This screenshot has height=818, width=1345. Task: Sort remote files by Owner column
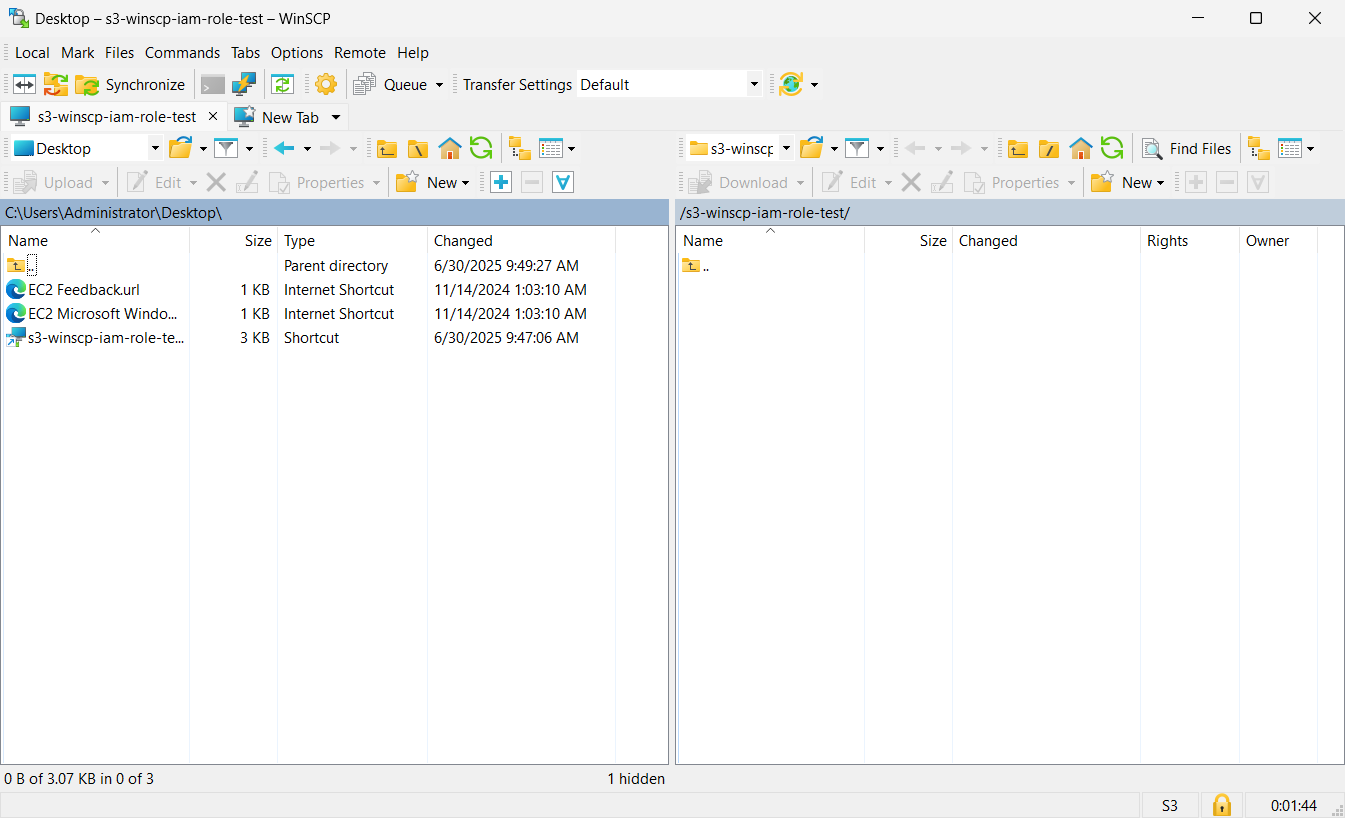pos(1278,241)
